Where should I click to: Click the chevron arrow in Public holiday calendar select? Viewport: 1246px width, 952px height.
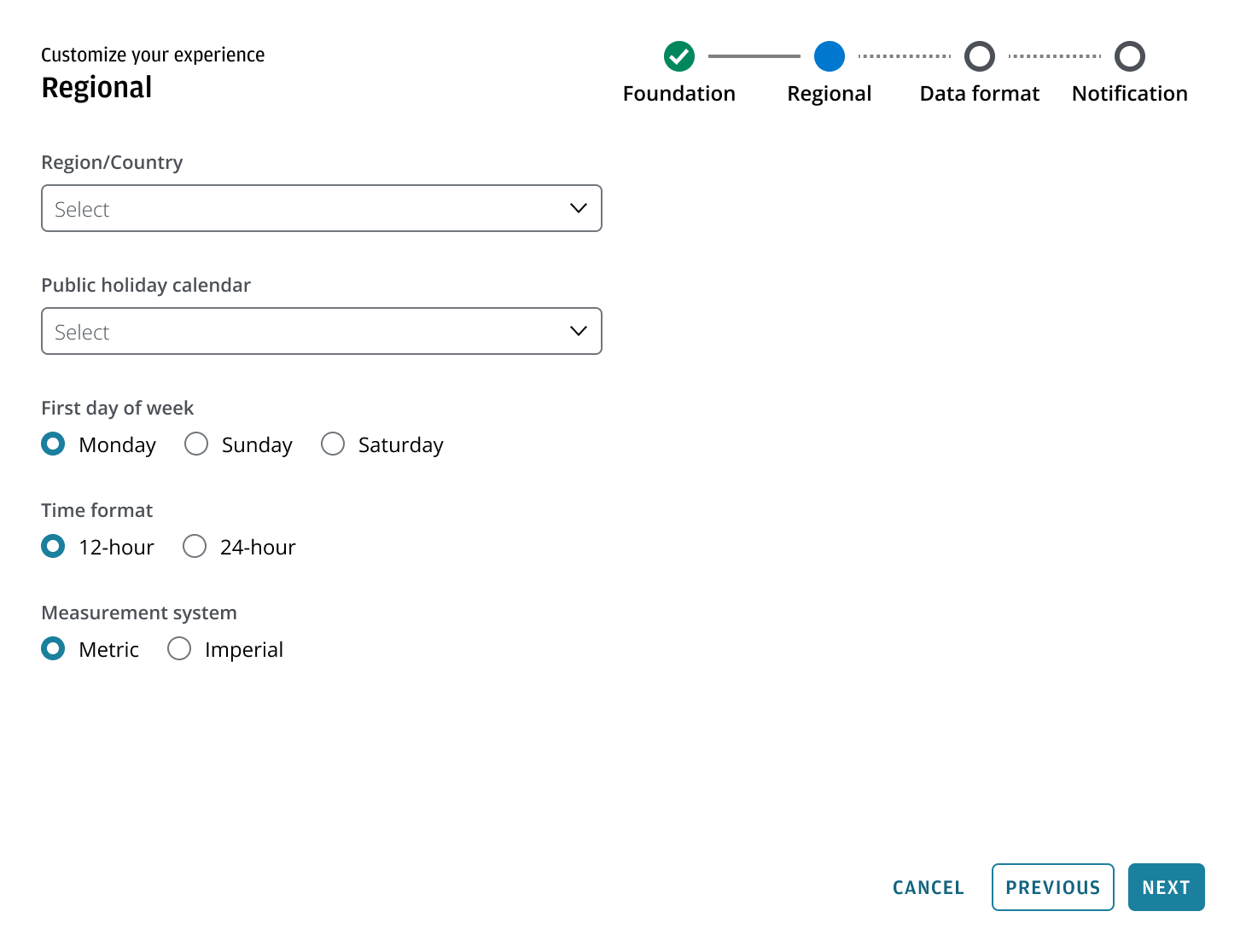pos(579,331)
